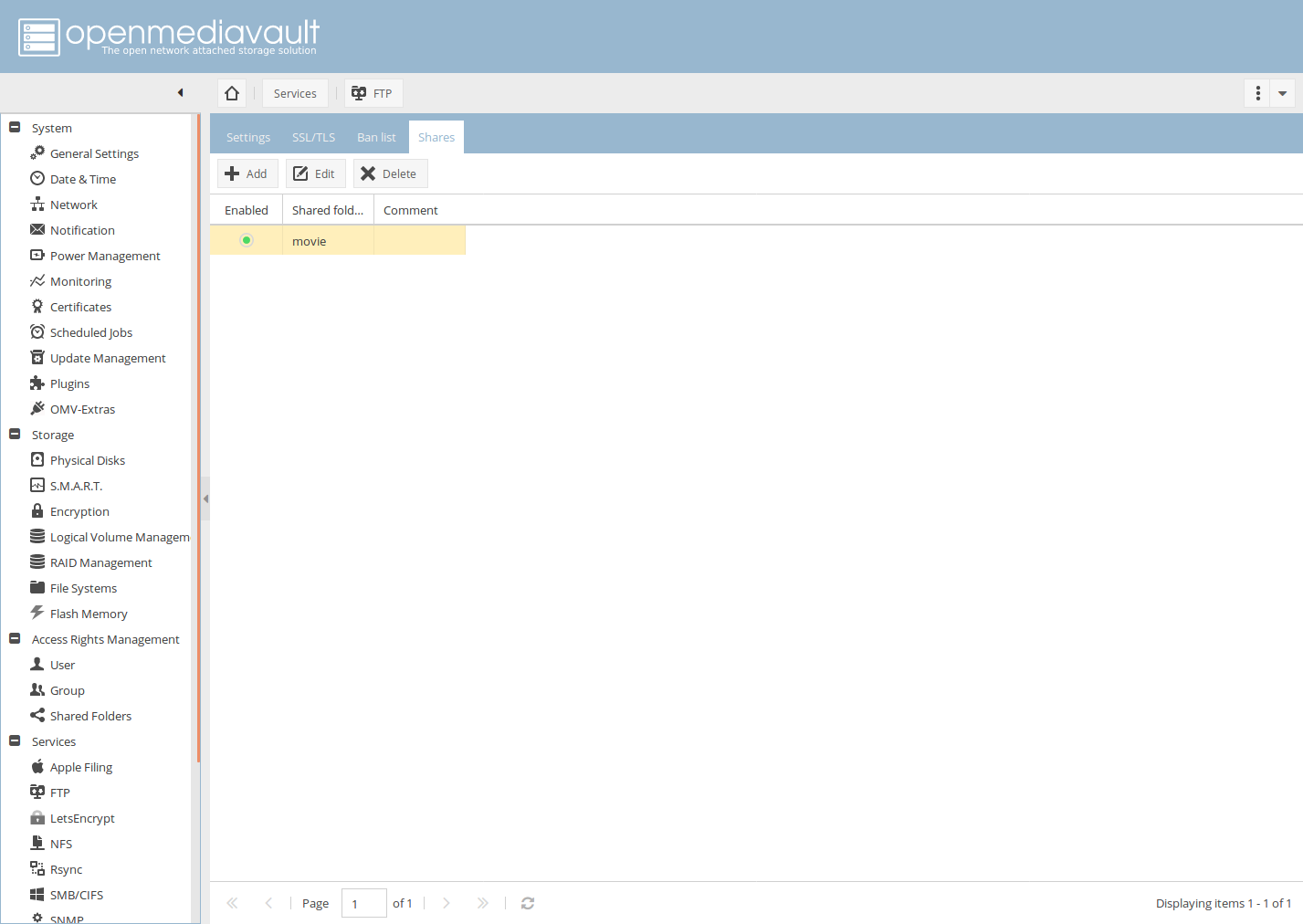Screen dimensions: 1303x924
Task: Open the File Systems folder icon
Action: [37, 587]
